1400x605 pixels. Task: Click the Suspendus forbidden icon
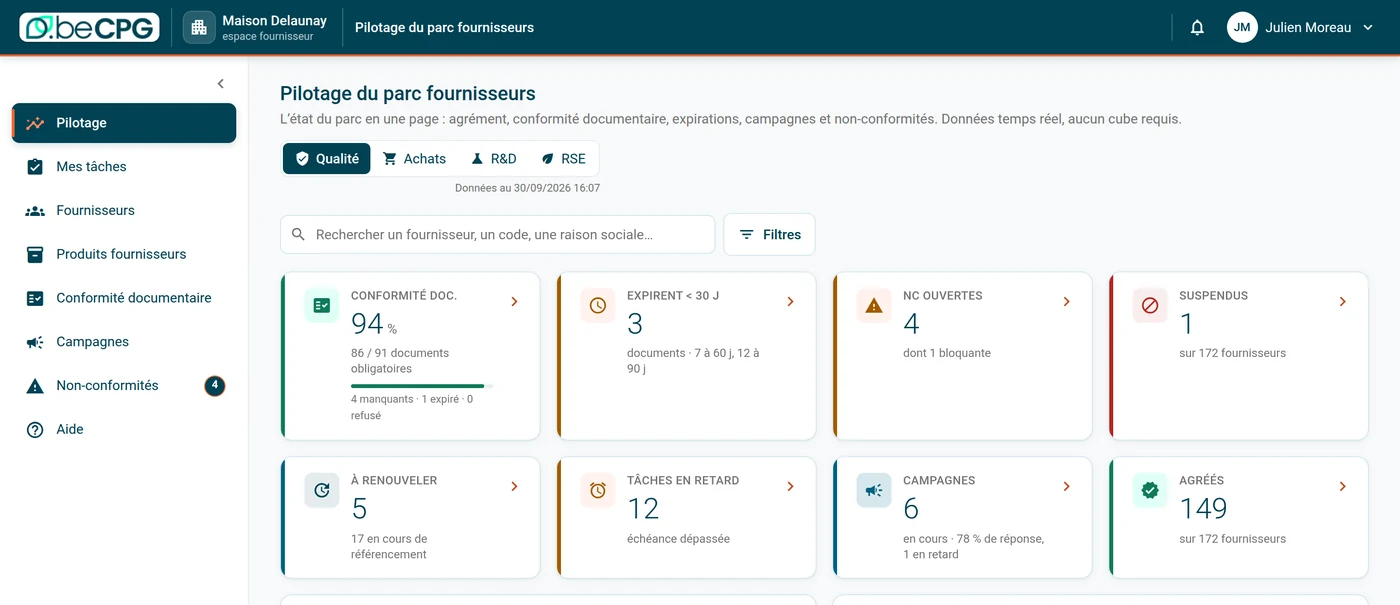coord(1150,305)
